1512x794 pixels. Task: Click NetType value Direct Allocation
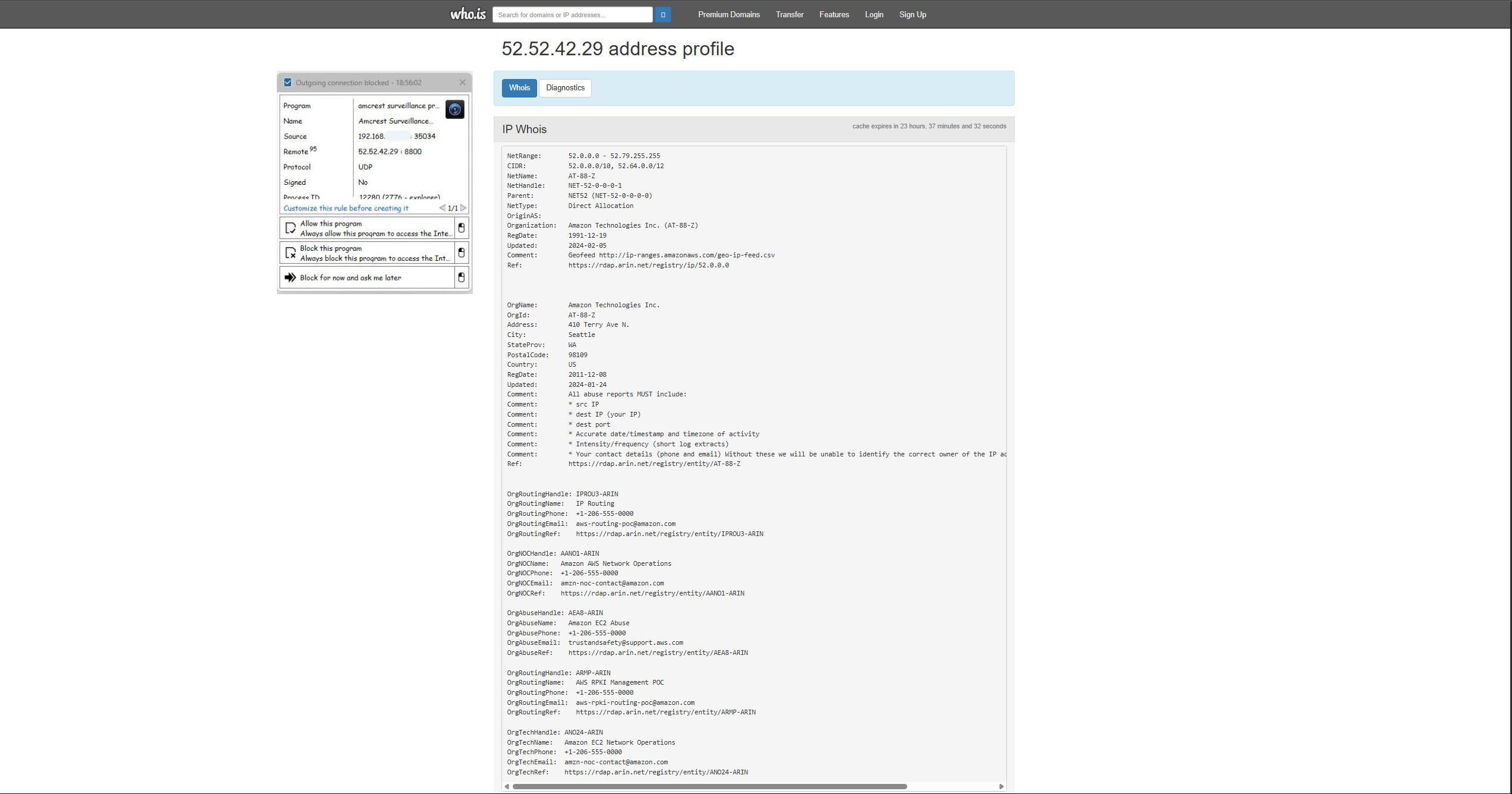600,206
